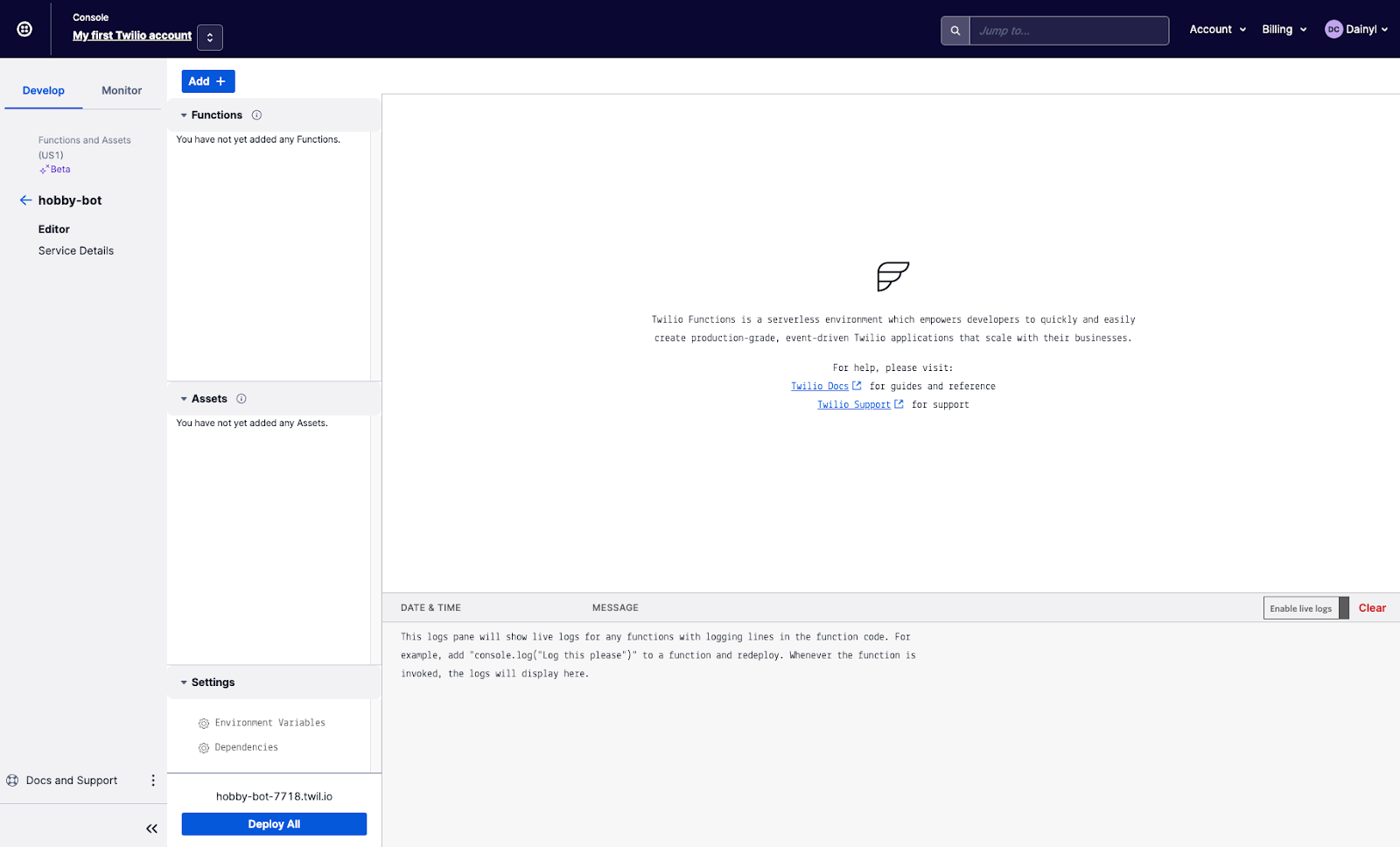Go back using the hobby-bot arrow
Screen dimensions: 1400x847
[25, 200]
